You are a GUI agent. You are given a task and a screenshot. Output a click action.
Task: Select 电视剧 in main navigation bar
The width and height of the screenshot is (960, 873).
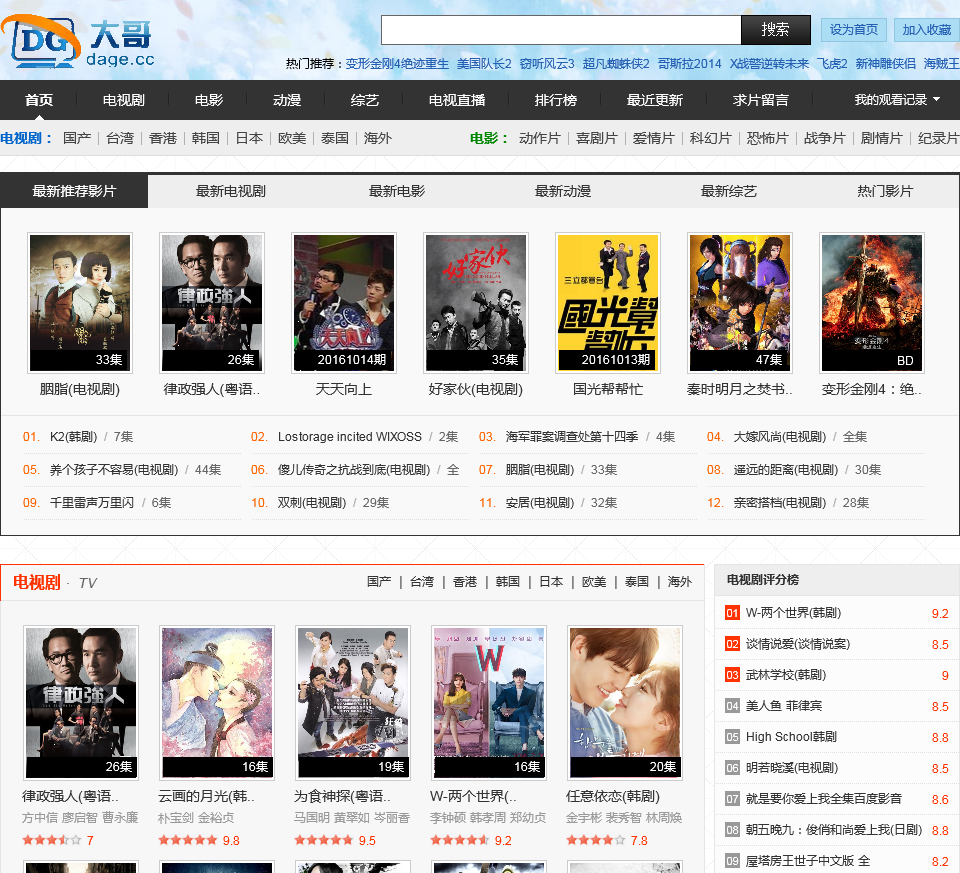tap(124, 100)
